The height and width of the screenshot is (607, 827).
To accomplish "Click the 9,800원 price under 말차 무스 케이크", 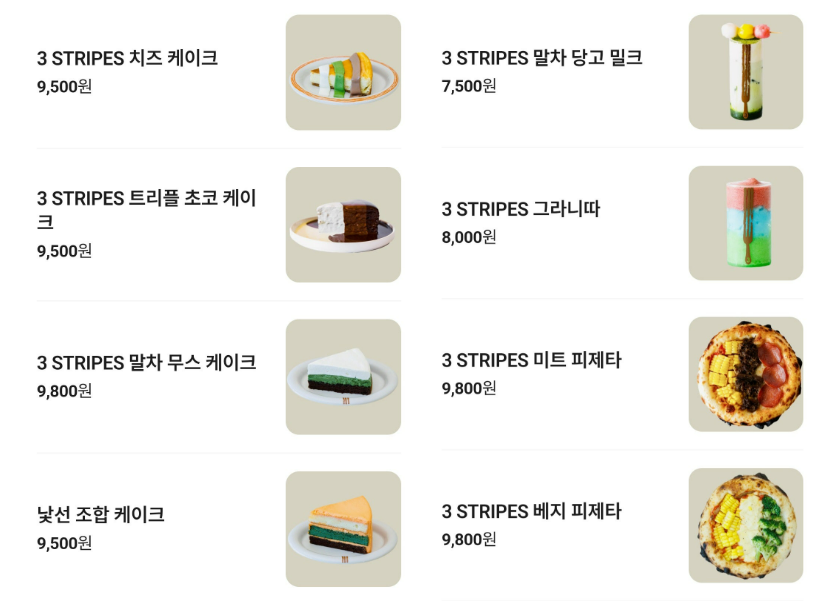I will point(64,391).
